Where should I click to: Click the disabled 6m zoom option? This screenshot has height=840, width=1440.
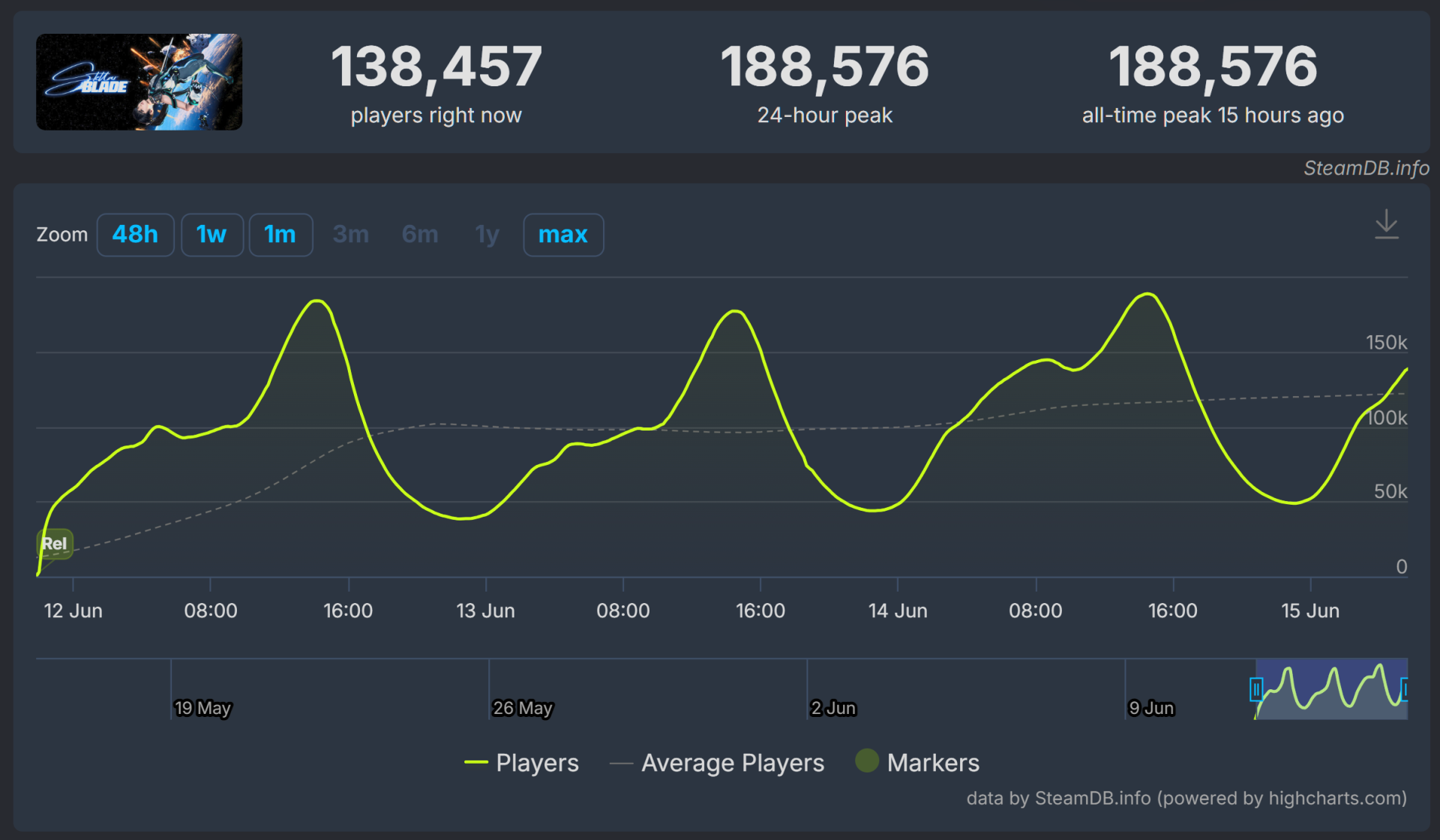[x=419, y=235]
